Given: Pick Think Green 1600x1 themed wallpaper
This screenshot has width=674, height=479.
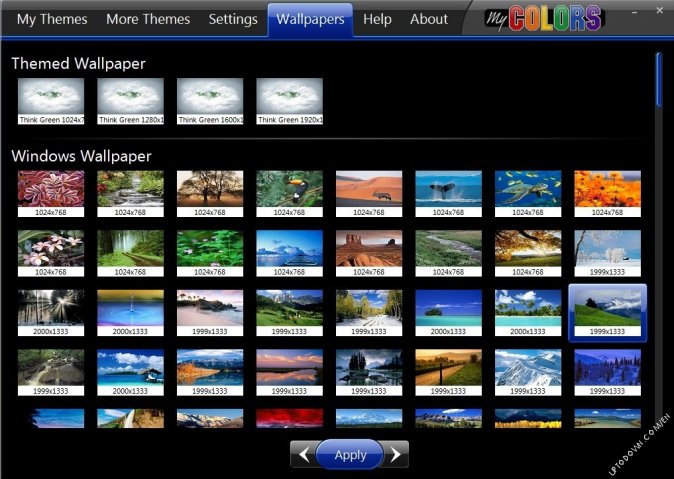Looking at the screenshot, I should (x=210, y=100).
